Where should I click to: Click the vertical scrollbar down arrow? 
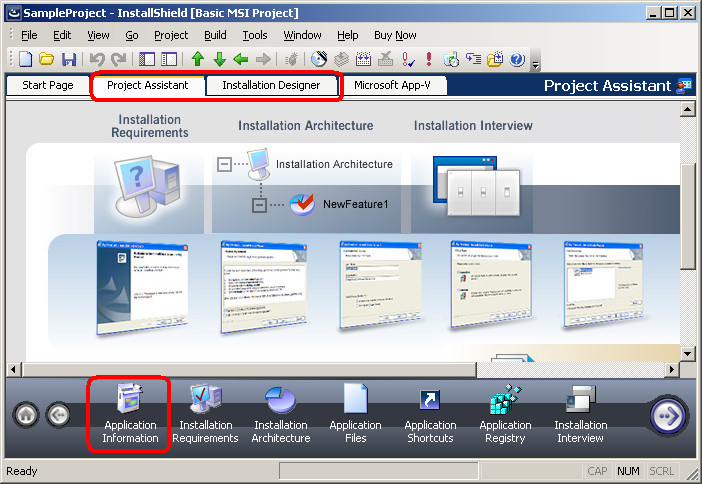coord(687,354)
